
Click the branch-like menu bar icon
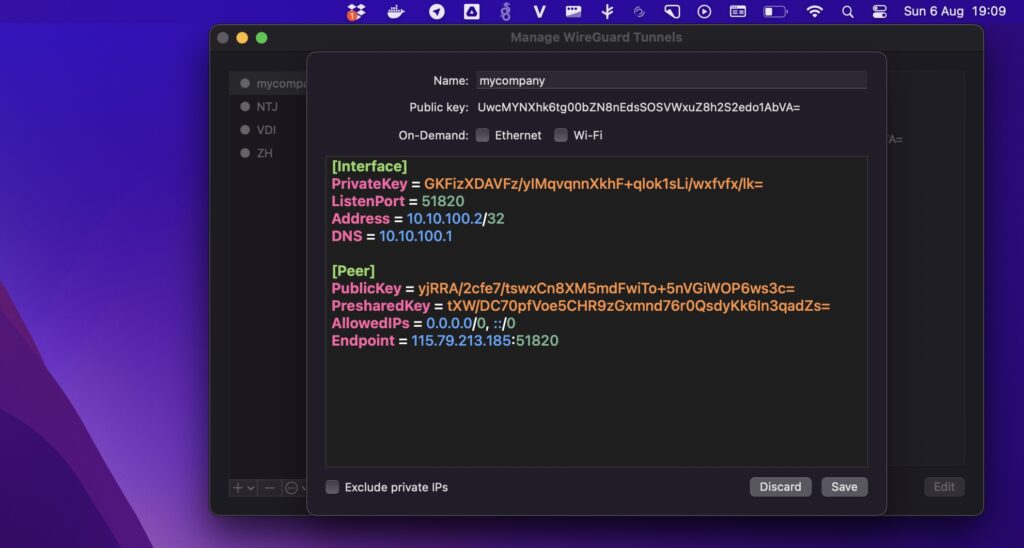pyautogui.click(x=607, y=11)
